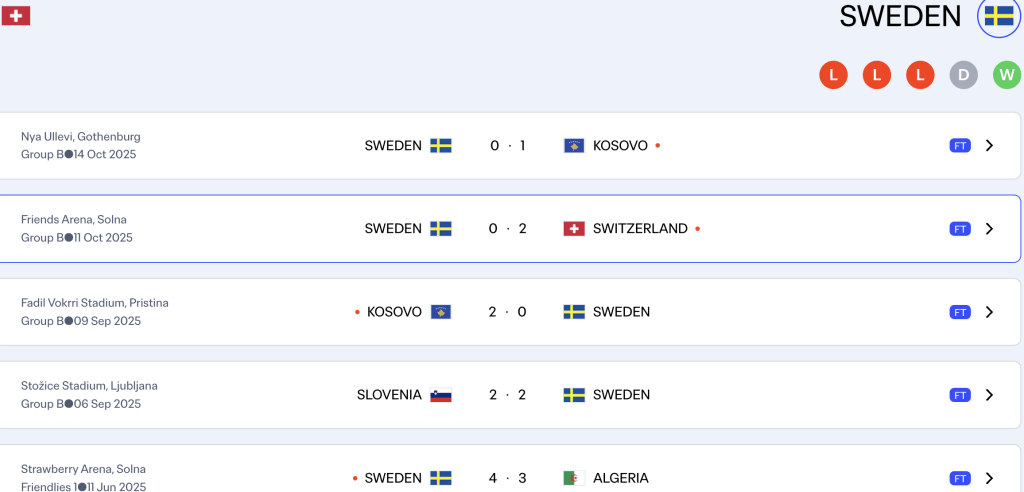Click the first red L form circle
Screen dimensions: 1024x492
pyautogui.click(x=833, y=75)
